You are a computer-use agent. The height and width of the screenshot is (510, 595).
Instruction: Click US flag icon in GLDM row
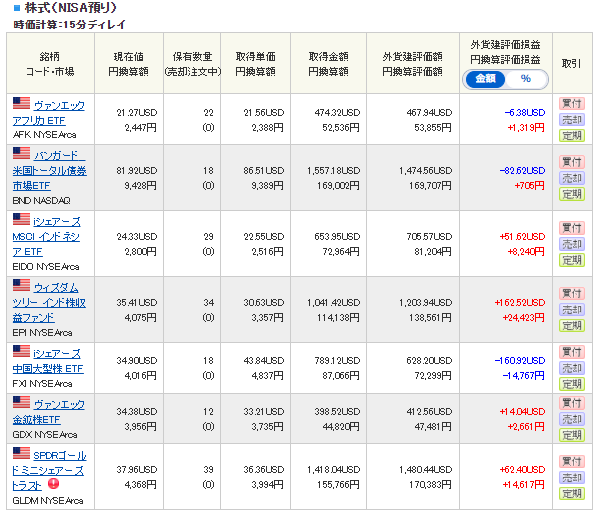pyautogui.click(x=21, y=453)
